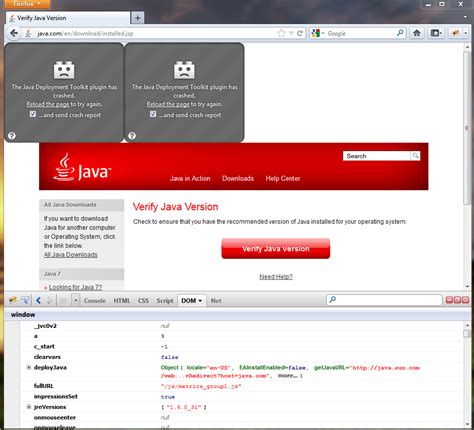Screen dimensions: 474x430
Task: Uncheck first plugin's send crash report checkbox
Action: coord(33,114)
